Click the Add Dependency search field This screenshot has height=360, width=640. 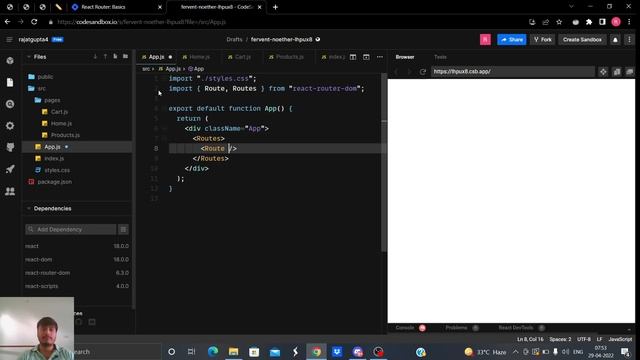tap(71, 229)
